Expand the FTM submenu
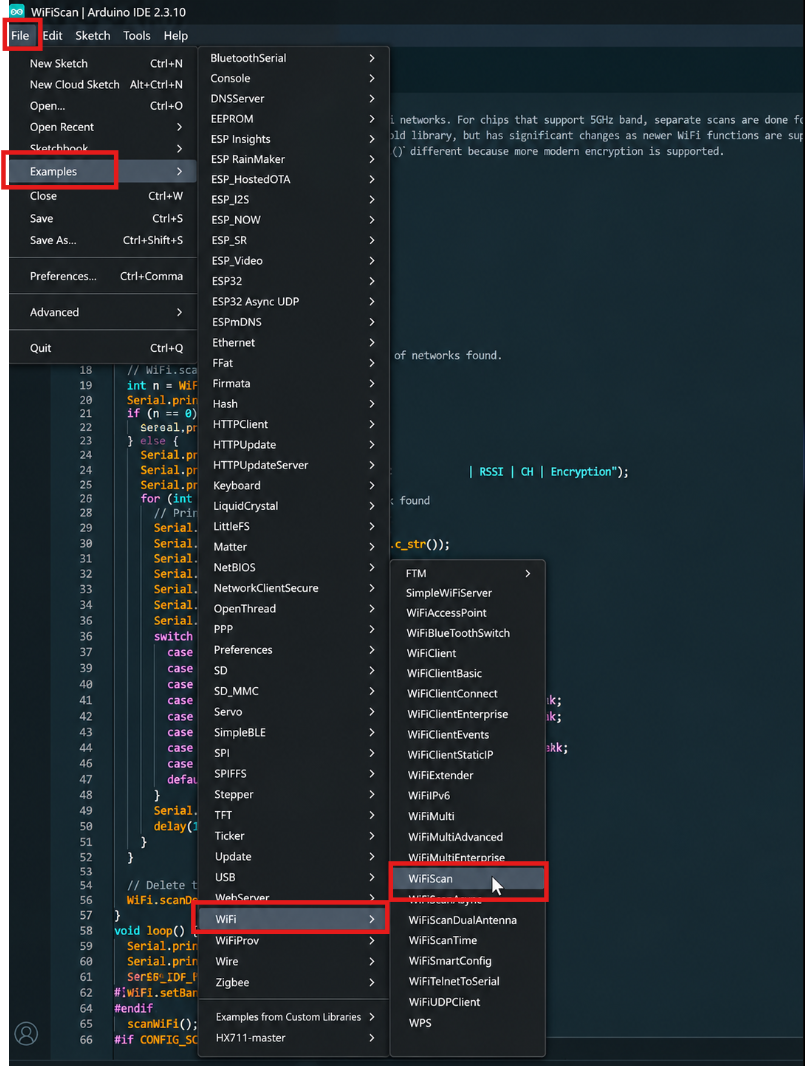The height and width of the screenshot is (1066, 805). [468, 573]
